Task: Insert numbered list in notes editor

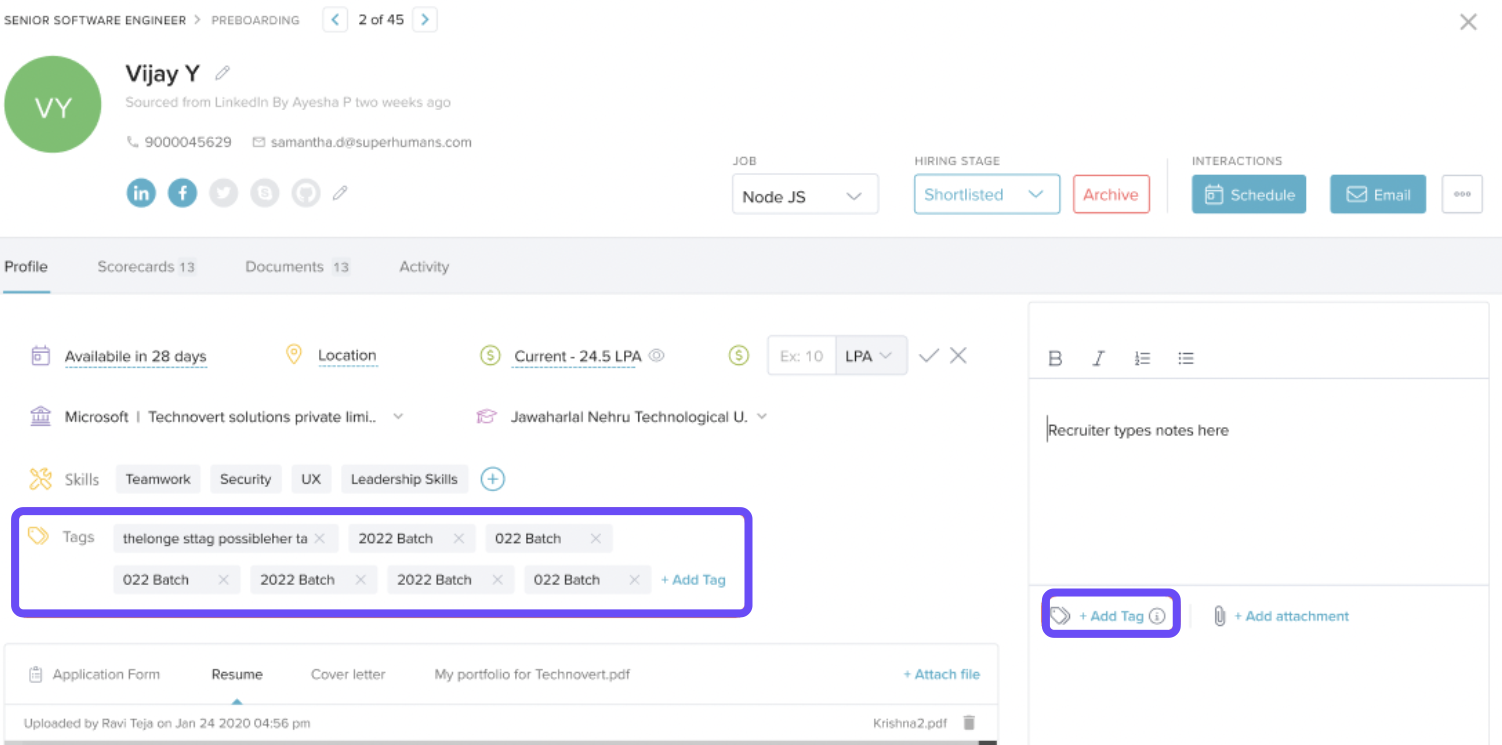Action: (x=1142, y=358)
